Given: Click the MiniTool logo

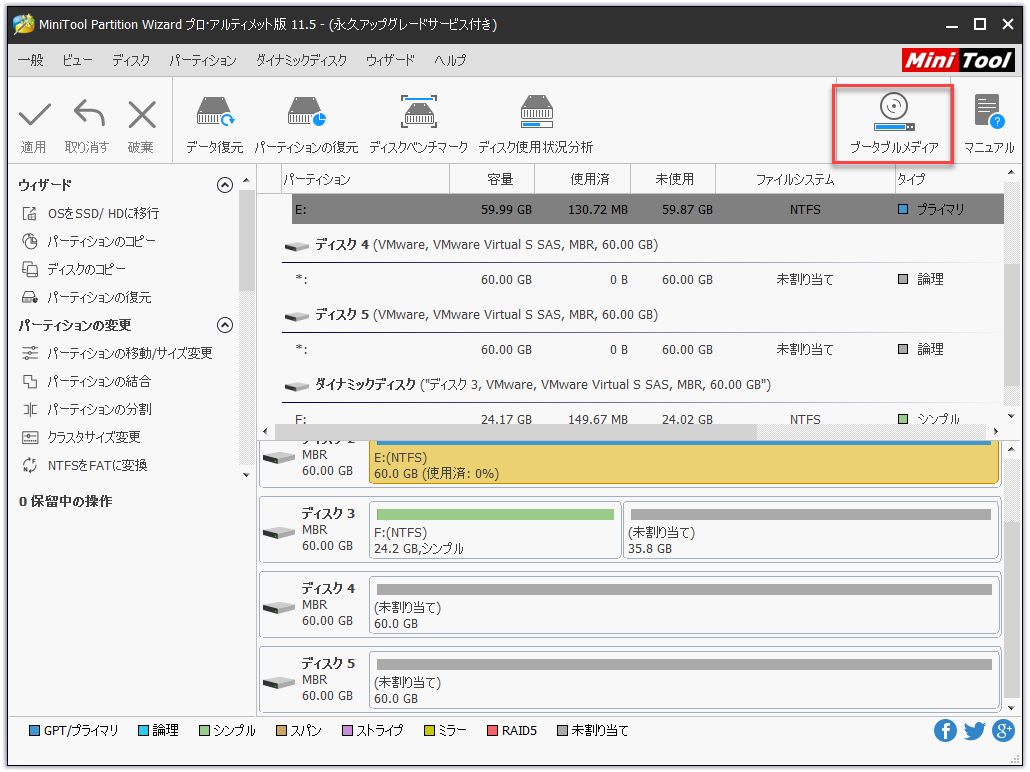Looking at the screenshot, I should click(x=958, y=60).
